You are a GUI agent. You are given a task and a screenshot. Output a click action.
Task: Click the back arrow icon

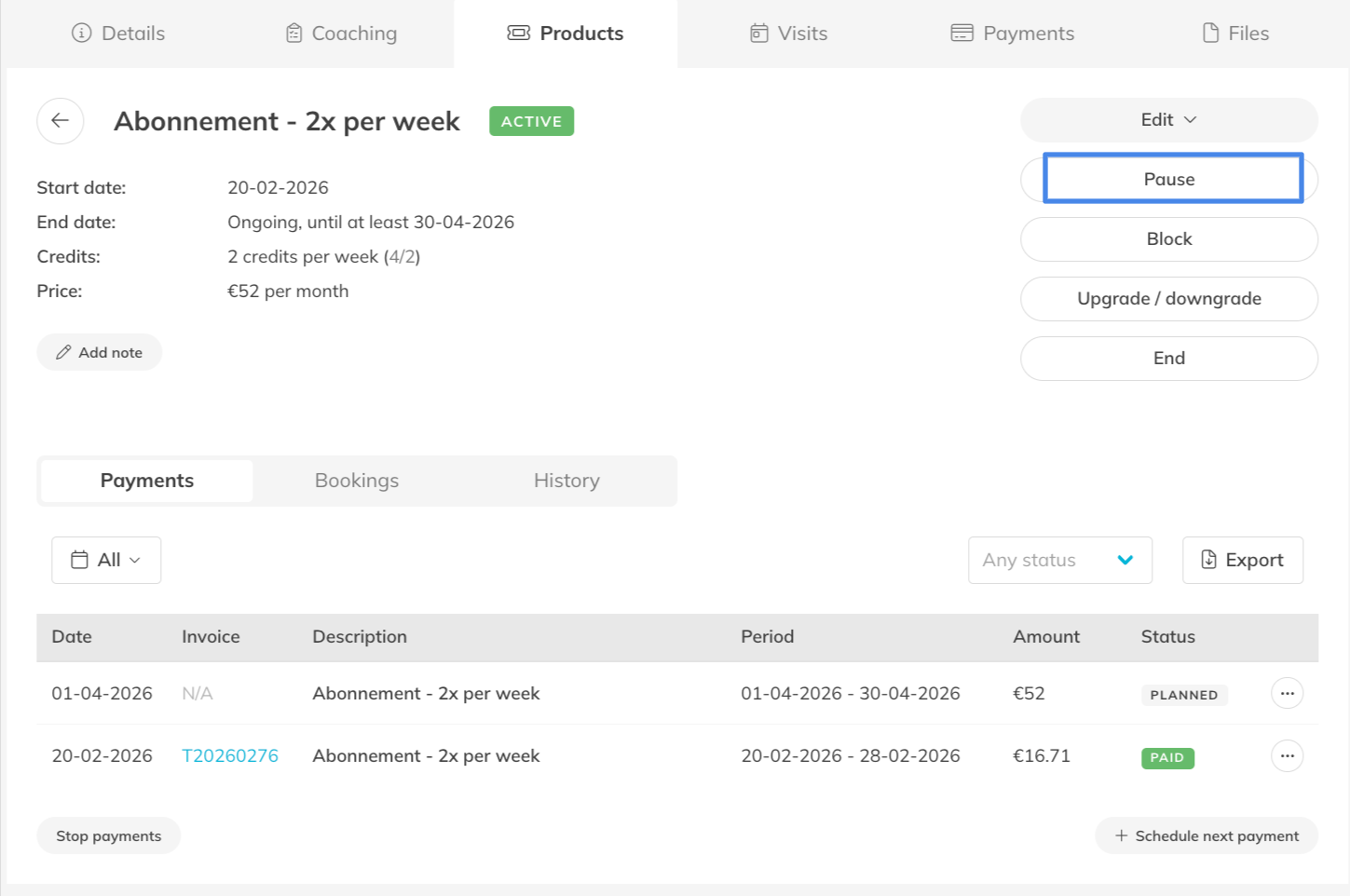[61, 121]
